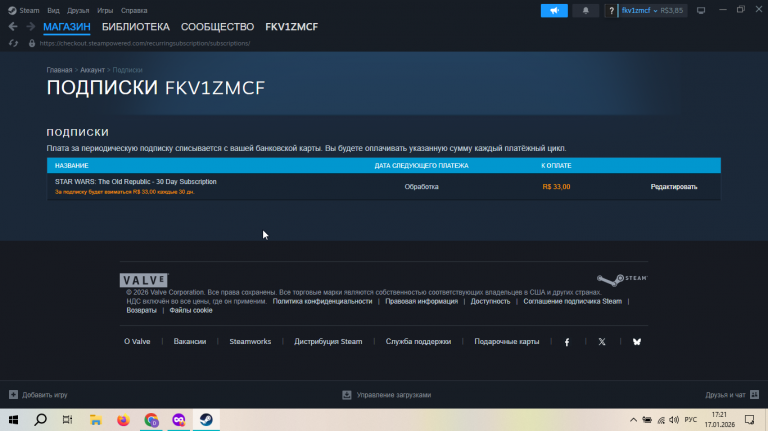Open volume control in tray
This screenshot has height=431, width=768.
[674, 420]
